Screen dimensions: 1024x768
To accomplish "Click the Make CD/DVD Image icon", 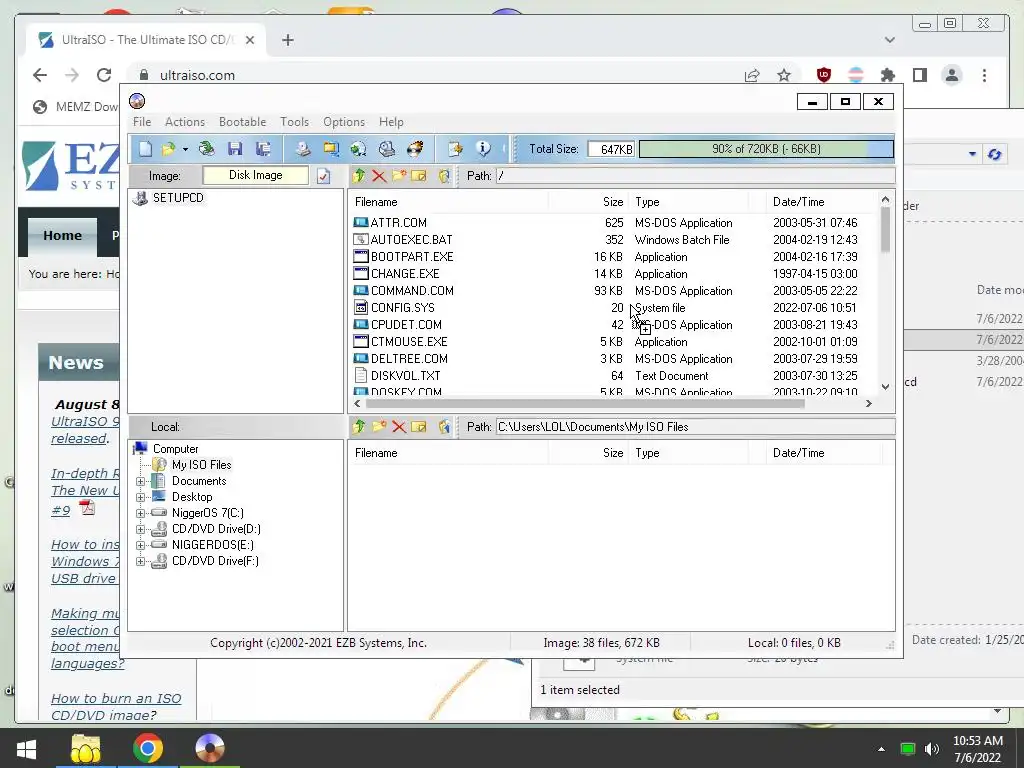I will pyautogui.click(x=302, y=149).
